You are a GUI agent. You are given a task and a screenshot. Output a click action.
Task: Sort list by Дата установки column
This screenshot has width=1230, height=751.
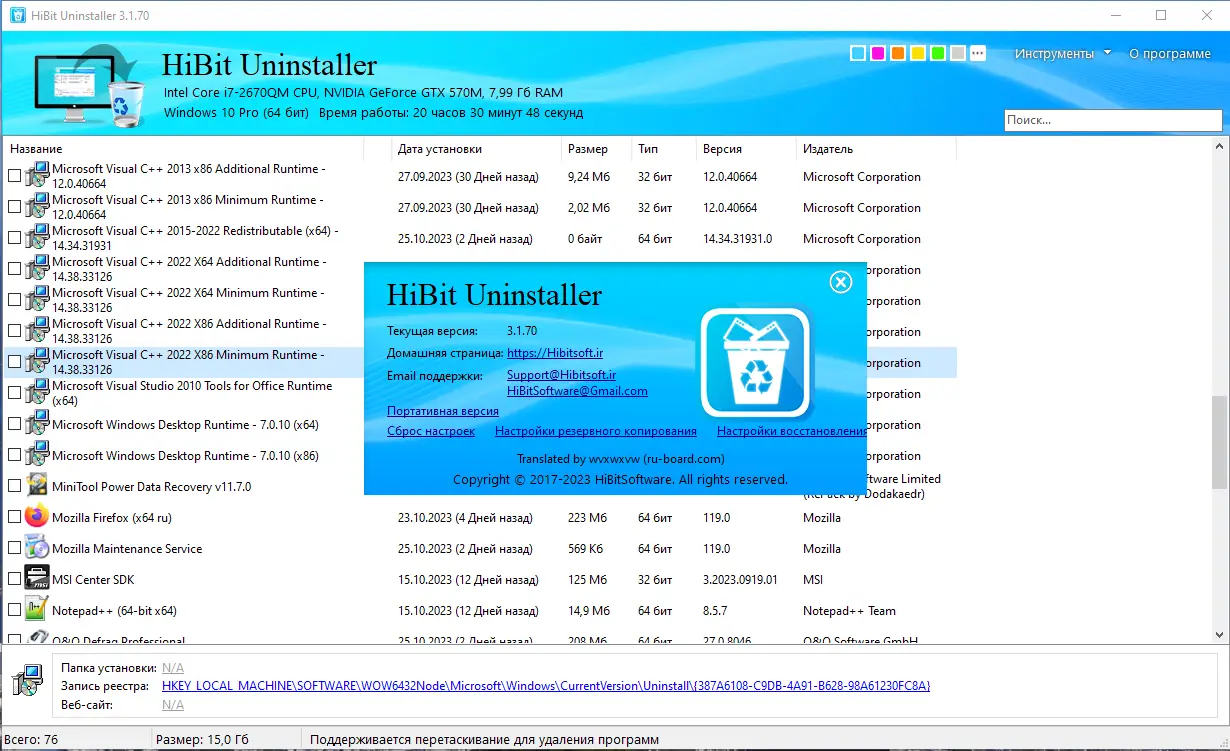click(476, 148)
